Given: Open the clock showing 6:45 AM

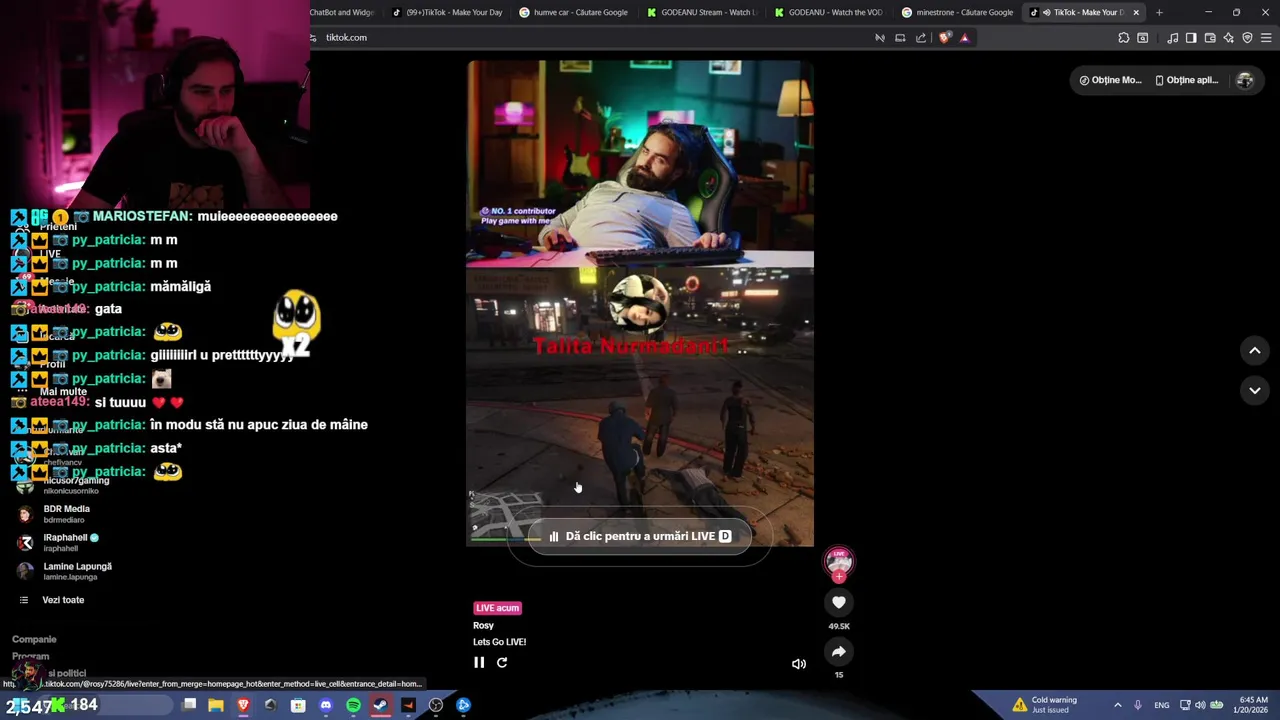Looking at the screenshot, I should (x=1253, y=705).
